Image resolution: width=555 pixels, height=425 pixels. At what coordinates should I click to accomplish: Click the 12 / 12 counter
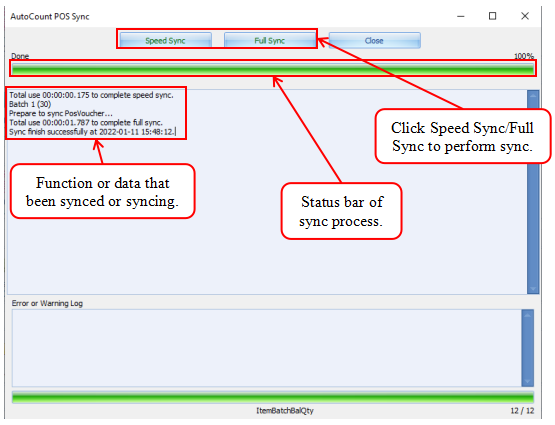point(522,410)
